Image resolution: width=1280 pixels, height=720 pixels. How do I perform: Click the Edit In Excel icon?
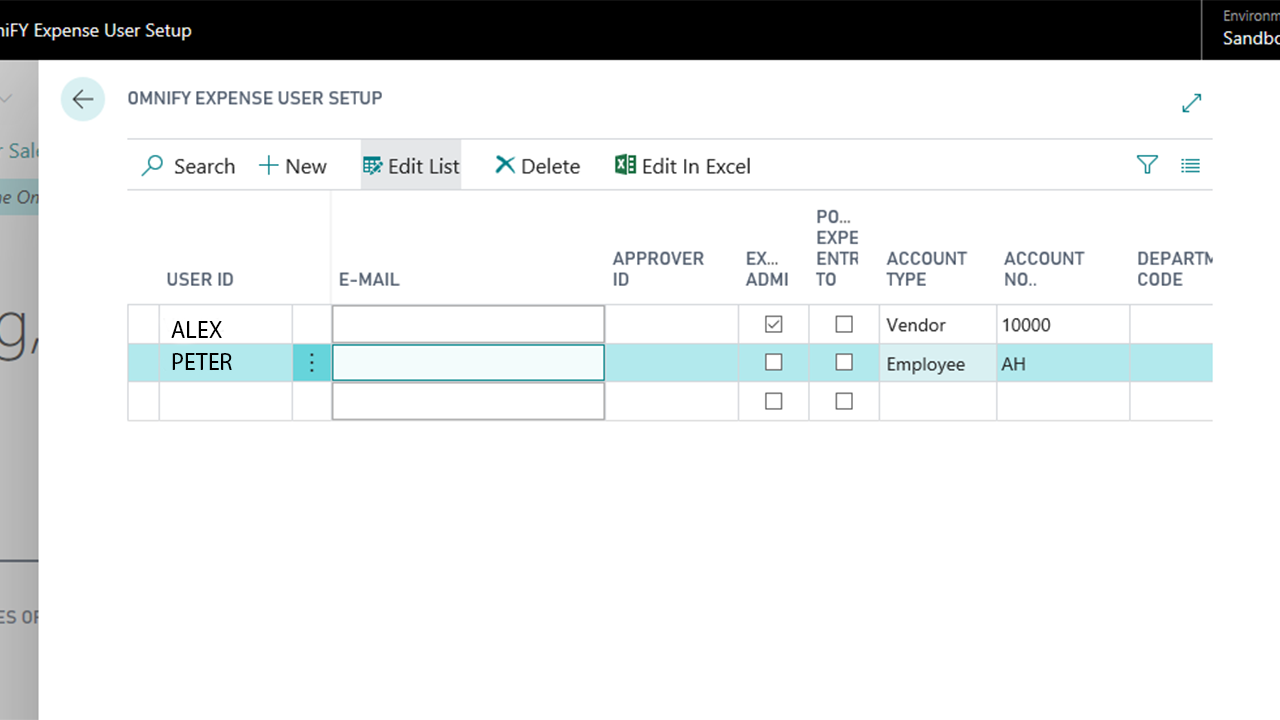[x=625, y=165]
